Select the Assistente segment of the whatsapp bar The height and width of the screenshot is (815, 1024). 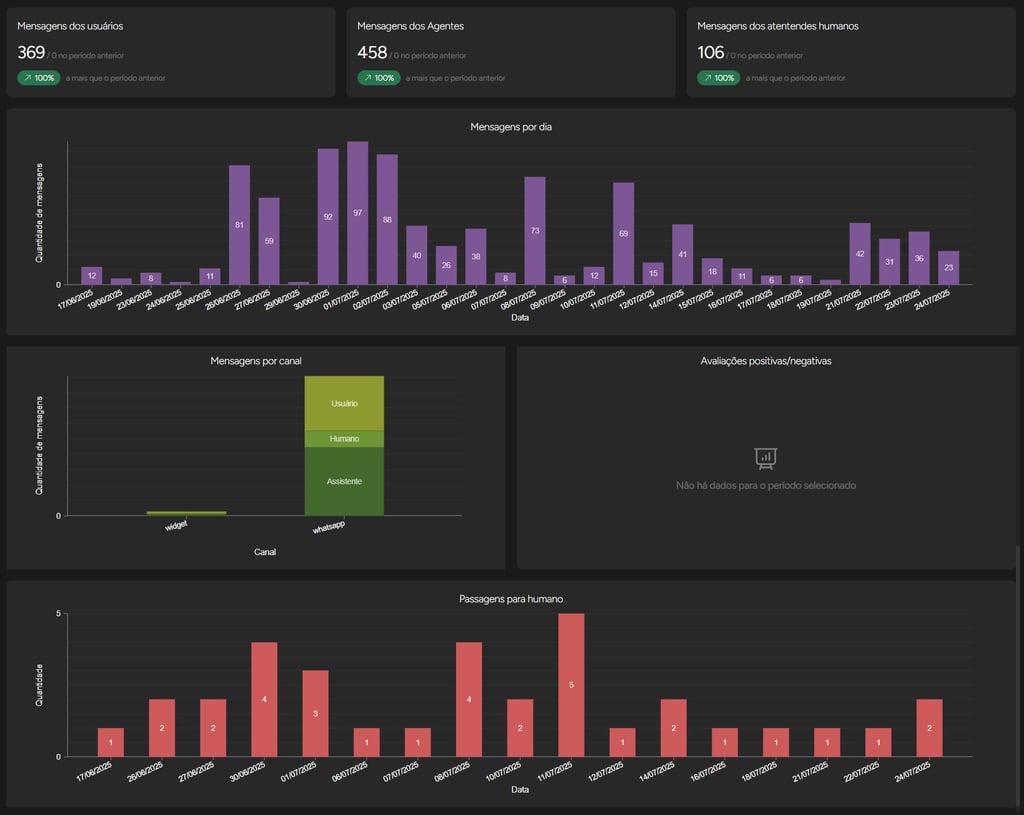tap(344, 481)
